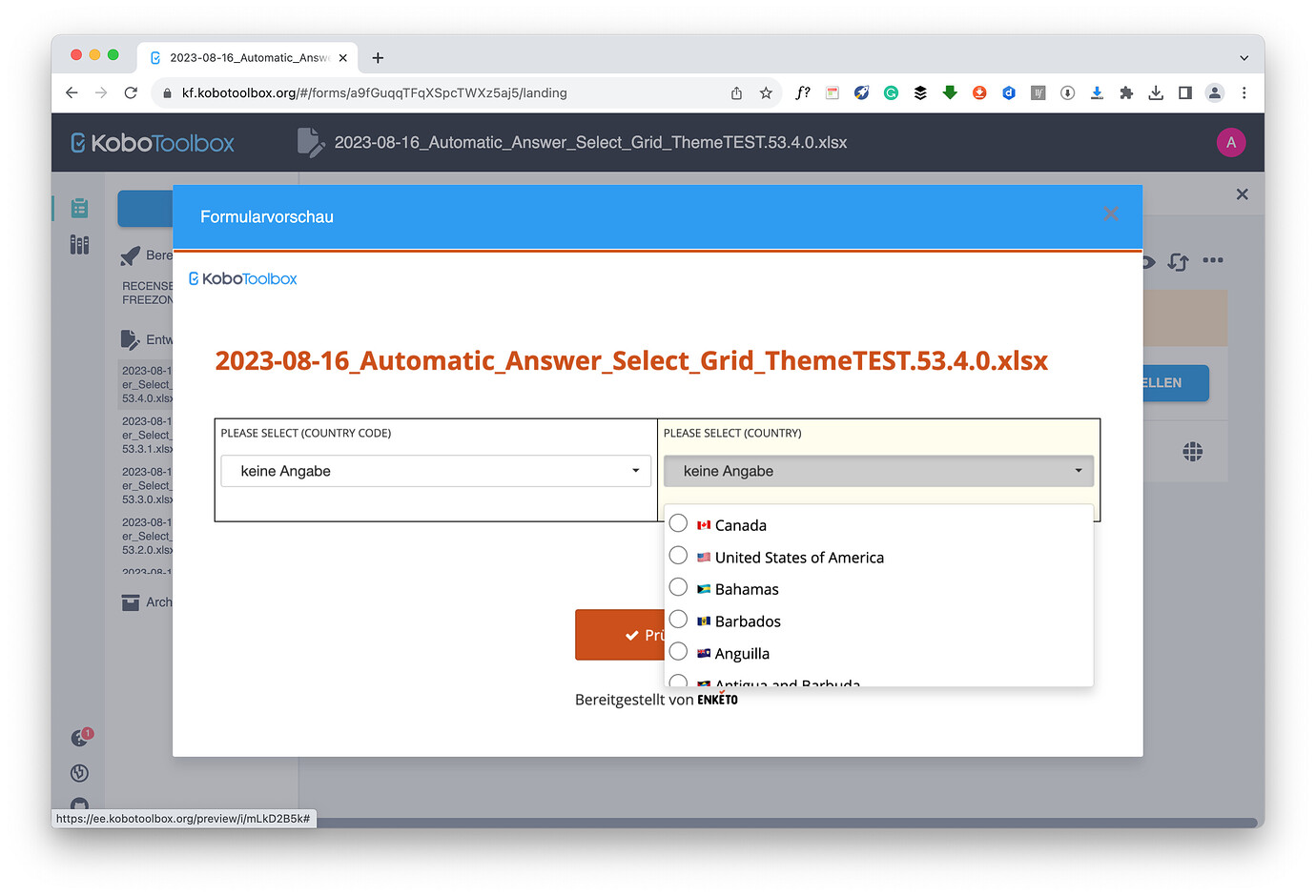Click the KoboToolbox header logo

153,143
